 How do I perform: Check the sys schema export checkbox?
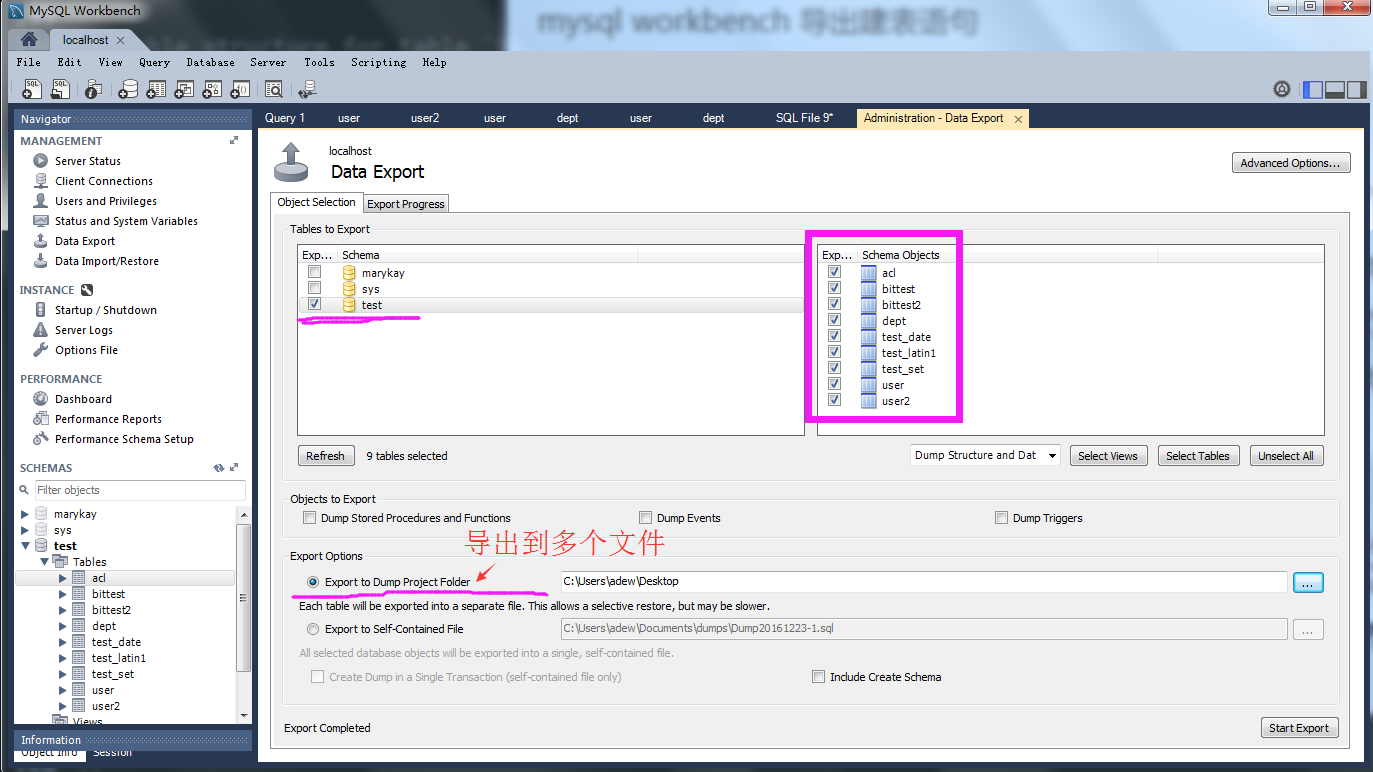tap(315, 288)
